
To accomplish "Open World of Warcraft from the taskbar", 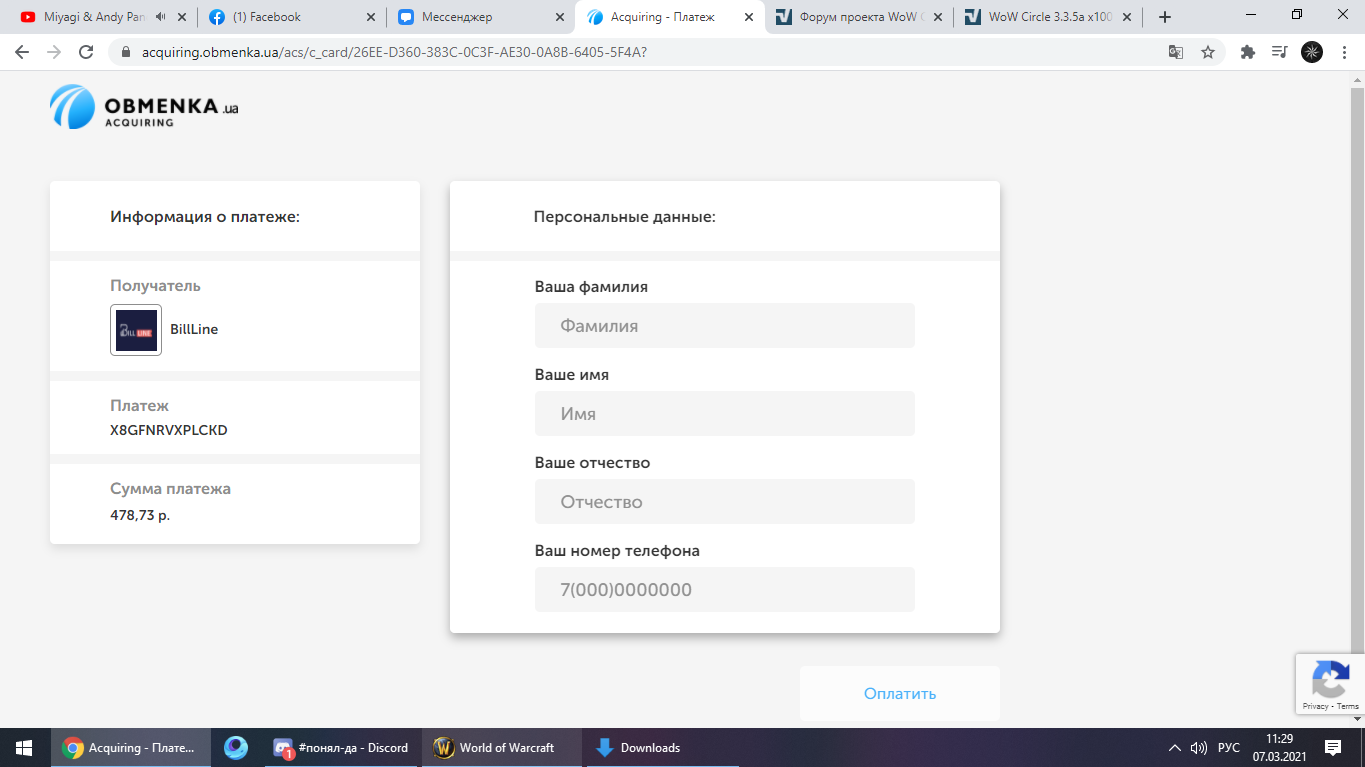I will pos(495,748).
